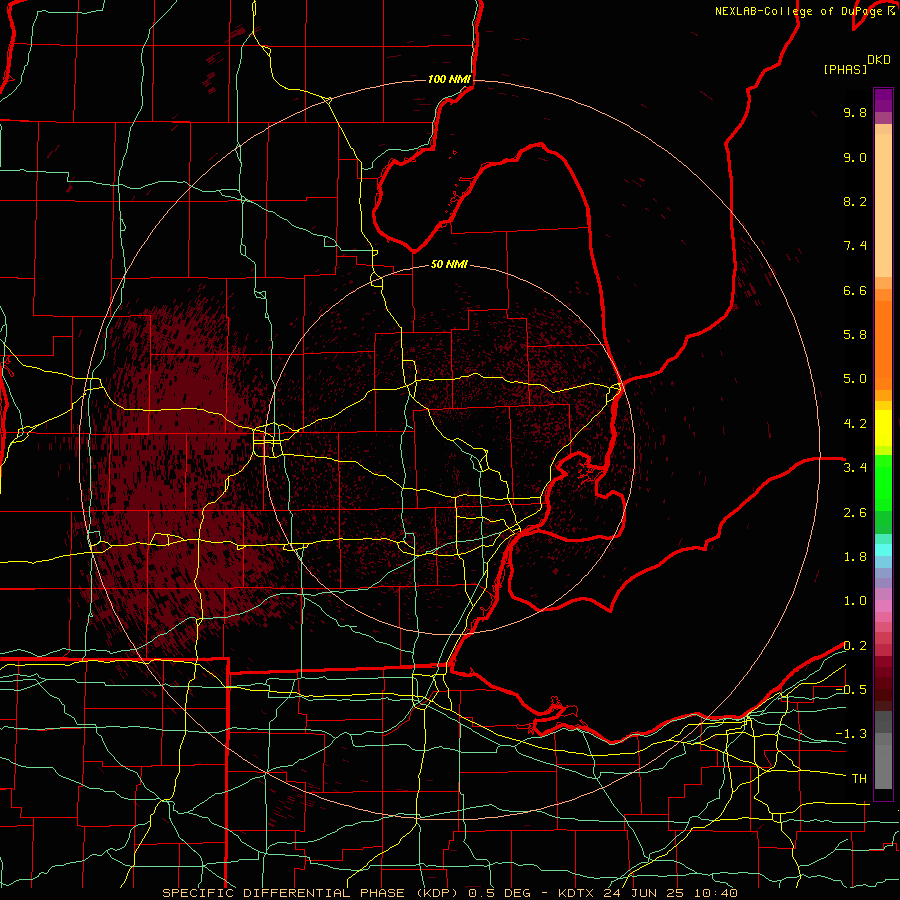Image resolution: width=900 pixels, height=900 pixels.
Task: Click the 2.6 scale value
Action: 855,513
